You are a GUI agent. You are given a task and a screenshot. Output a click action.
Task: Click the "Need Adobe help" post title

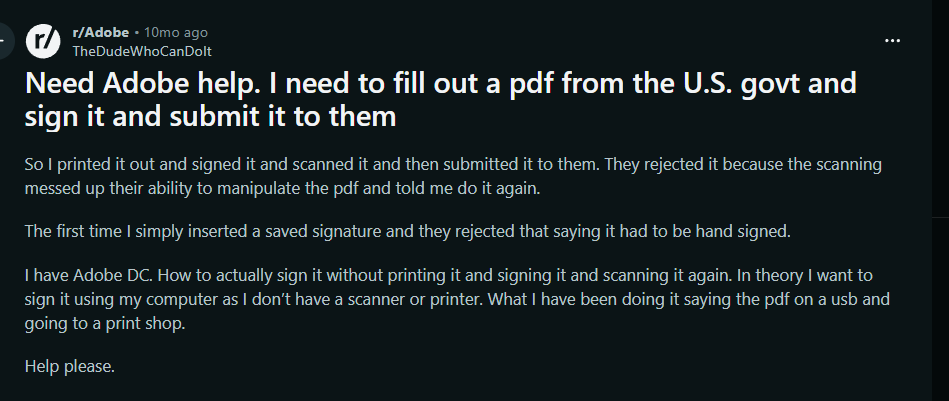[440, 84]
